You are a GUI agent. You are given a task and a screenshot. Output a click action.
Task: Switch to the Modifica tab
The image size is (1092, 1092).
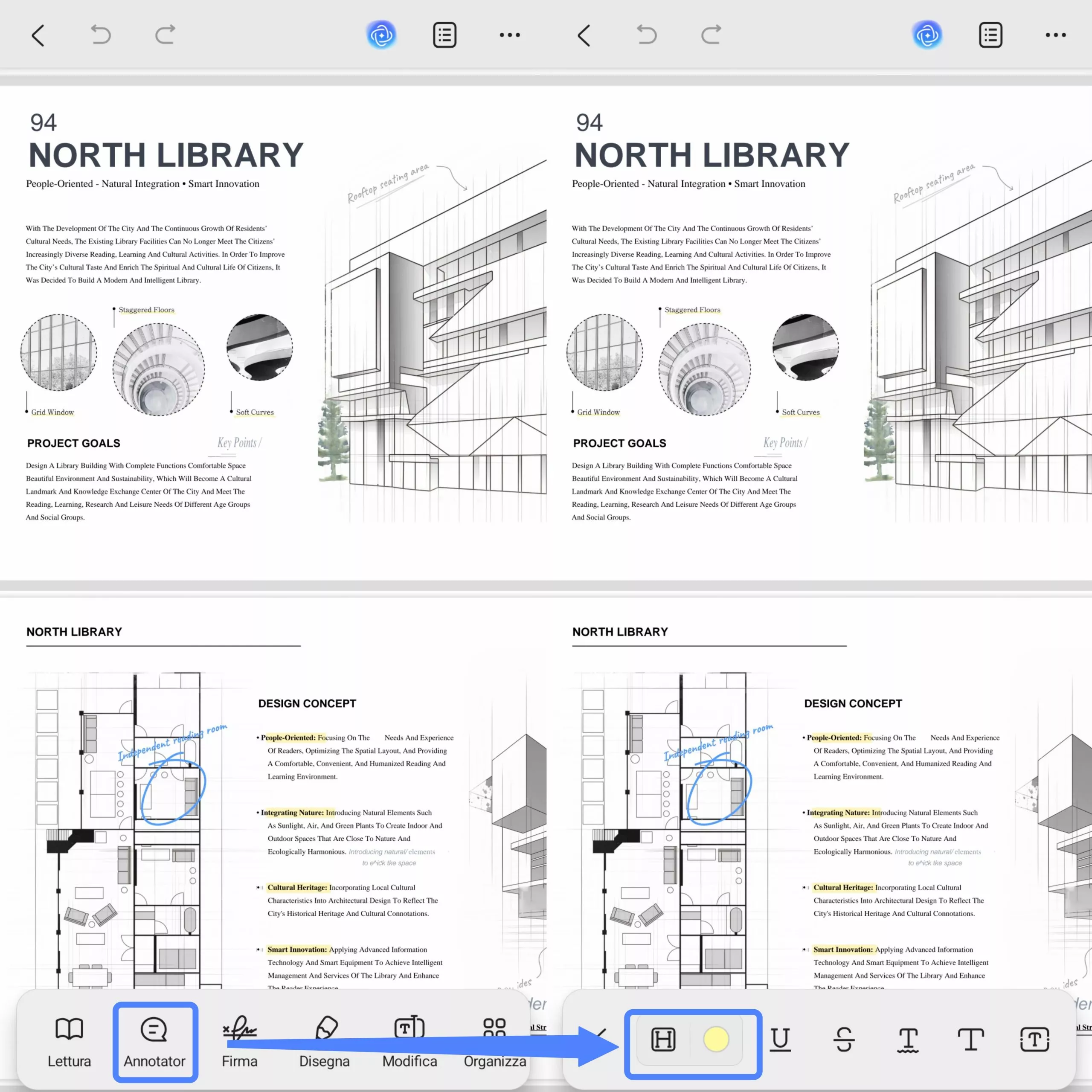pos(409,1043)
